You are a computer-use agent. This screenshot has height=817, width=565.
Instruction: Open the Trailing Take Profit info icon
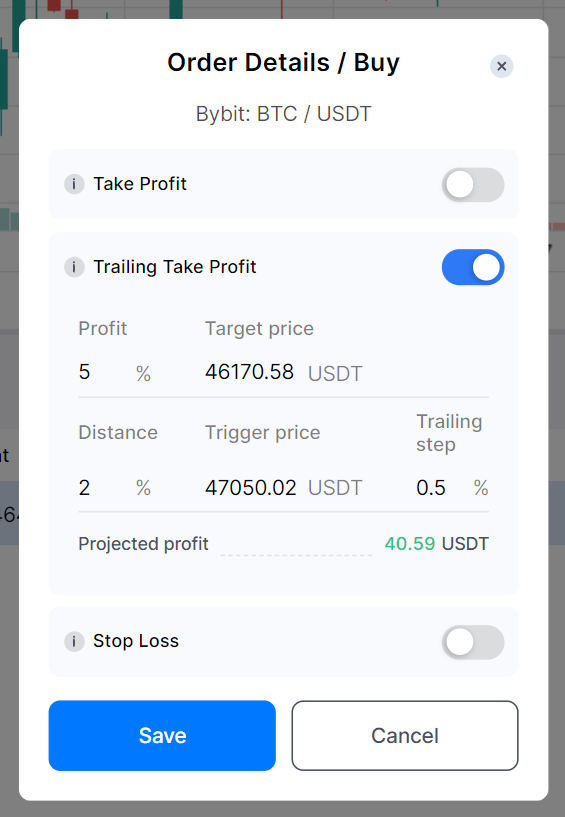coord(74,267)
